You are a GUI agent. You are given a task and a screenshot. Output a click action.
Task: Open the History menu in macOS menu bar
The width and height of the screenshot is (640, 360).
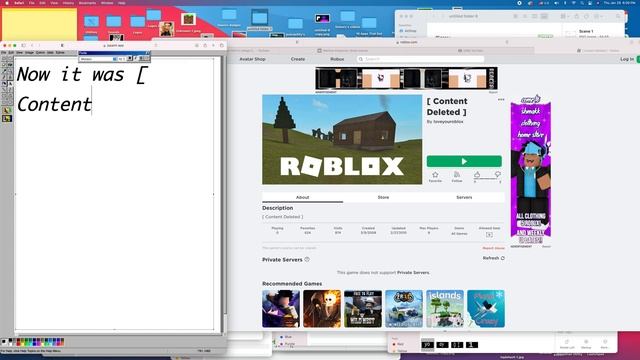(x=68, y=3)
